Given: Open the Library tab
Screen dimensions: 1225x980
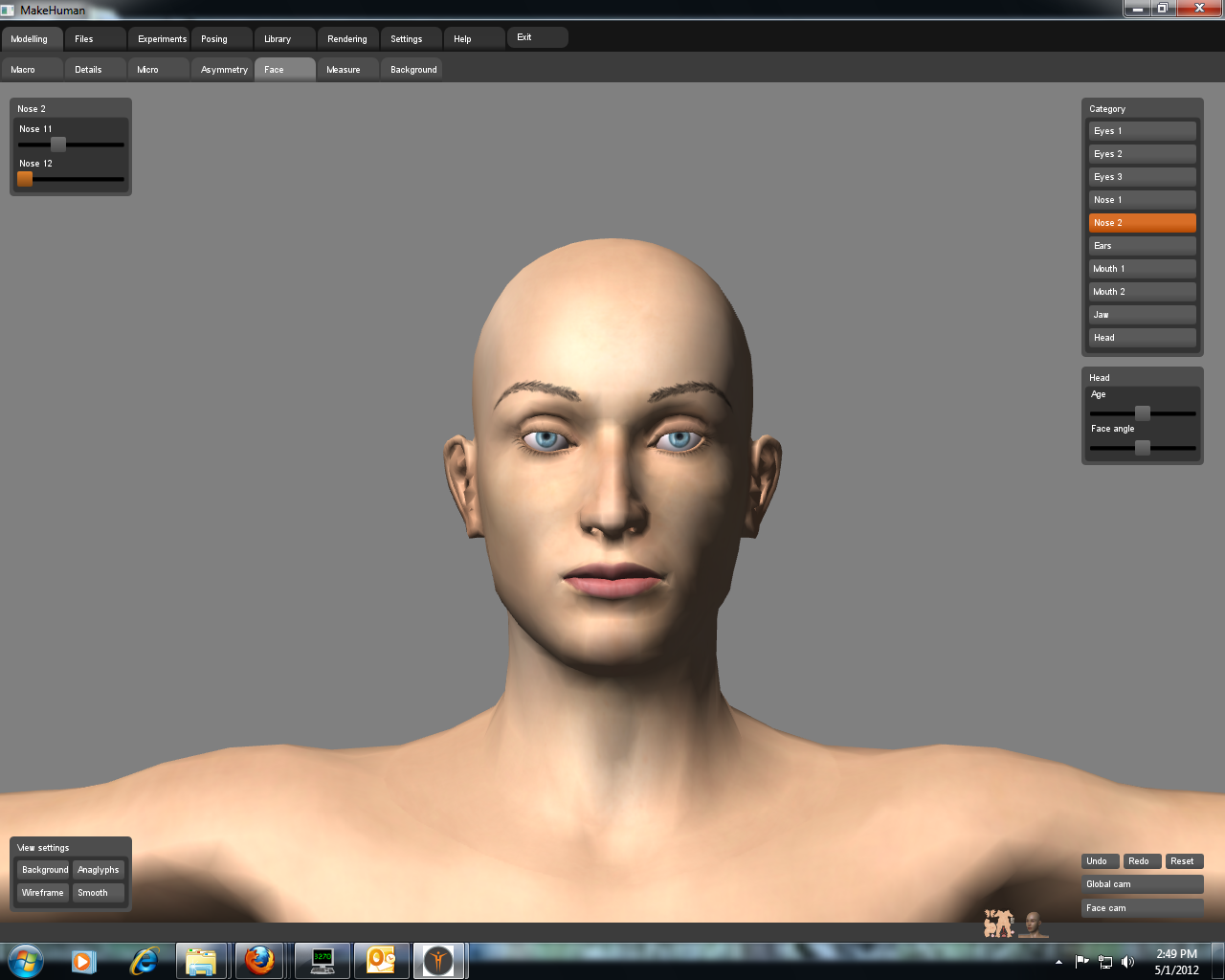Looking at the screenshot, I should (285, 39).
